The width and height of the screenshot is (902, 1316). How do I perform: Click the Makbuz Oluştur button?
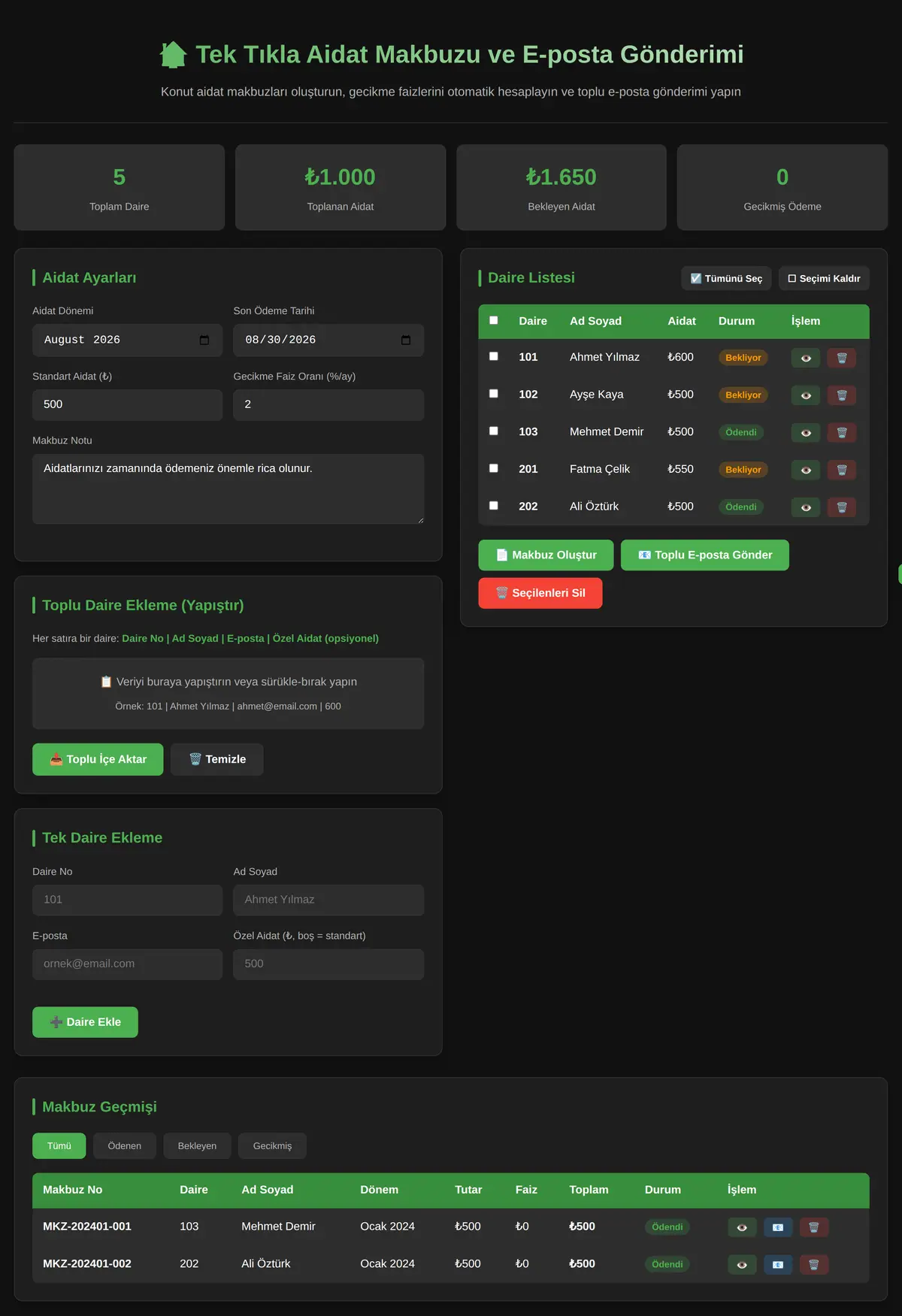point(546,555)
